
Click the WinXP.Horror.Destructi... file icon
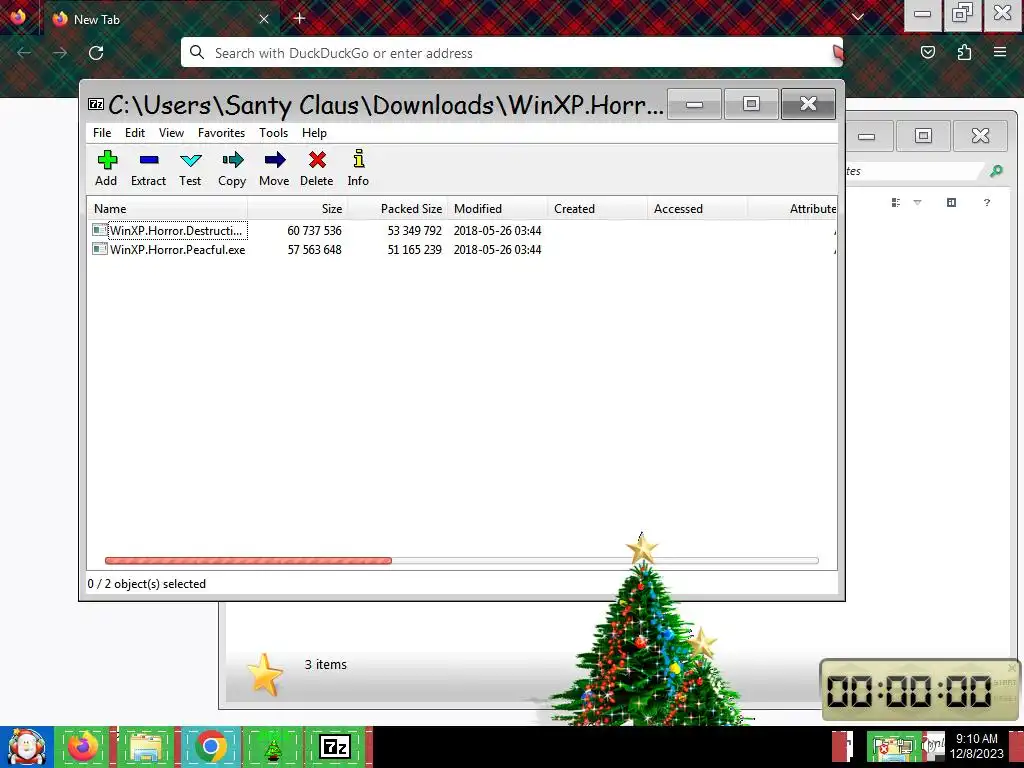click(100, 230)
